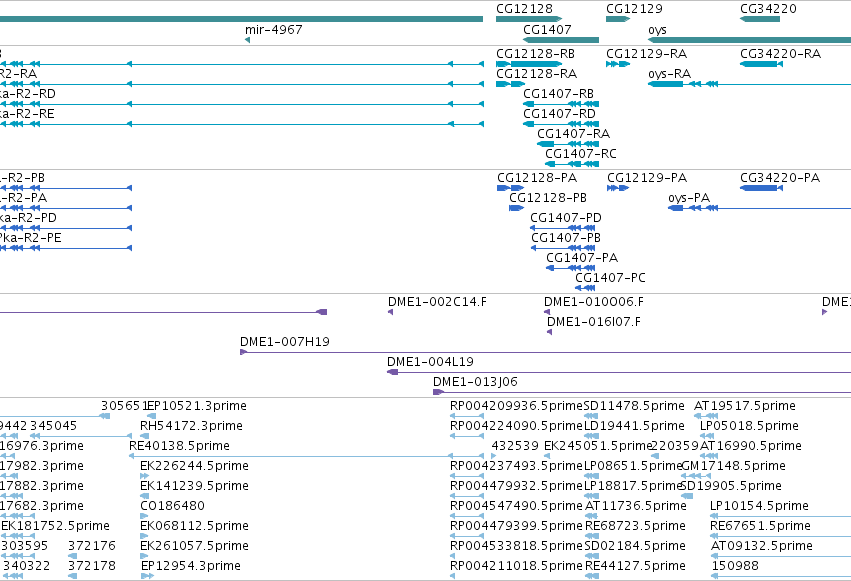Click transcript CG34220-RA
The width and height of the screenshot is (851, 581).
(x=780, y=54)
